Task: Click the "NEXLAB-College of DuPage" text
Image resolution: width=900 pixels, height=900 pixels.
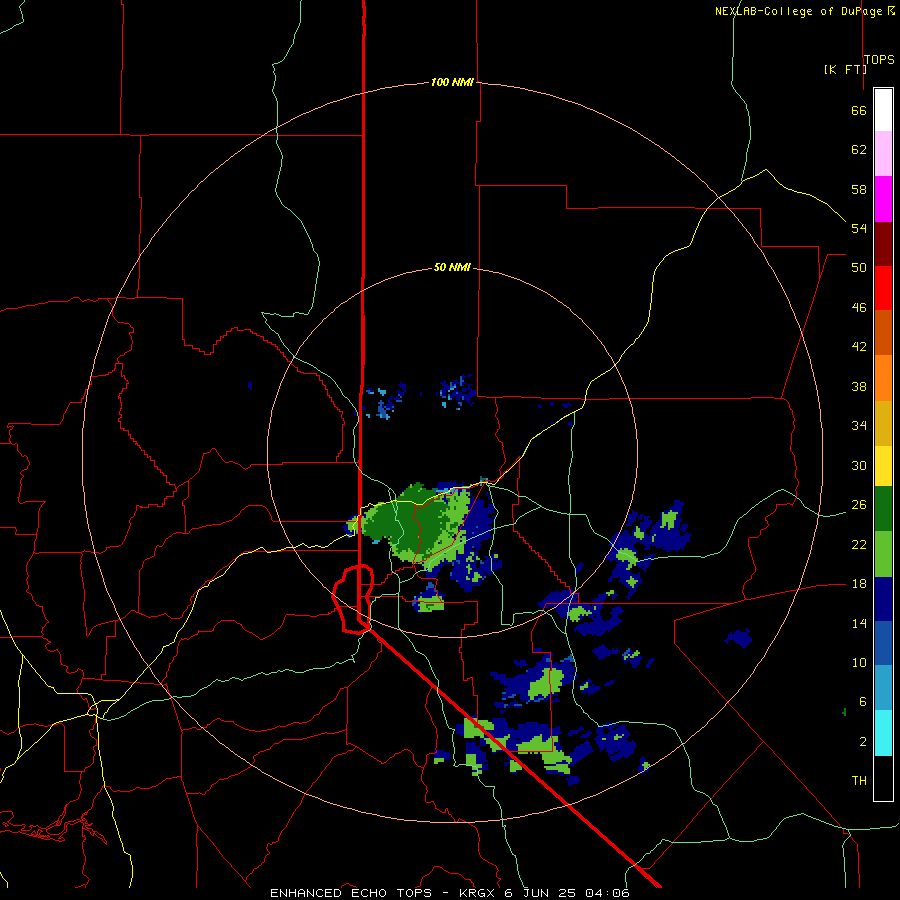Action: (799, 11)
